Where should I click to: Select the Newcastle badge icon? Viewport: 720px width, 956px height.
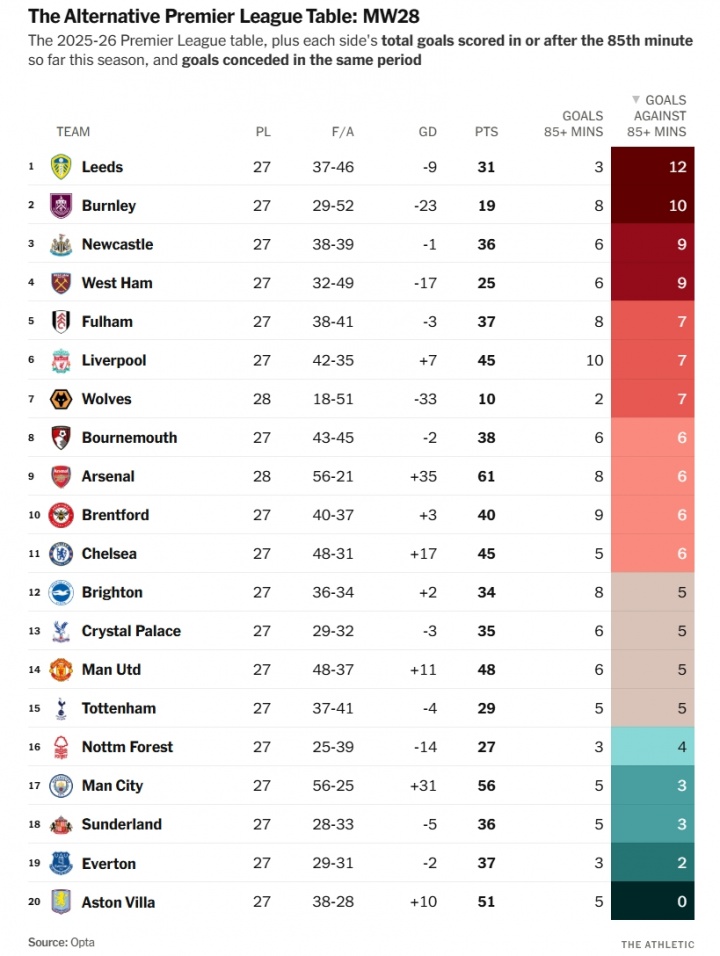61,244
